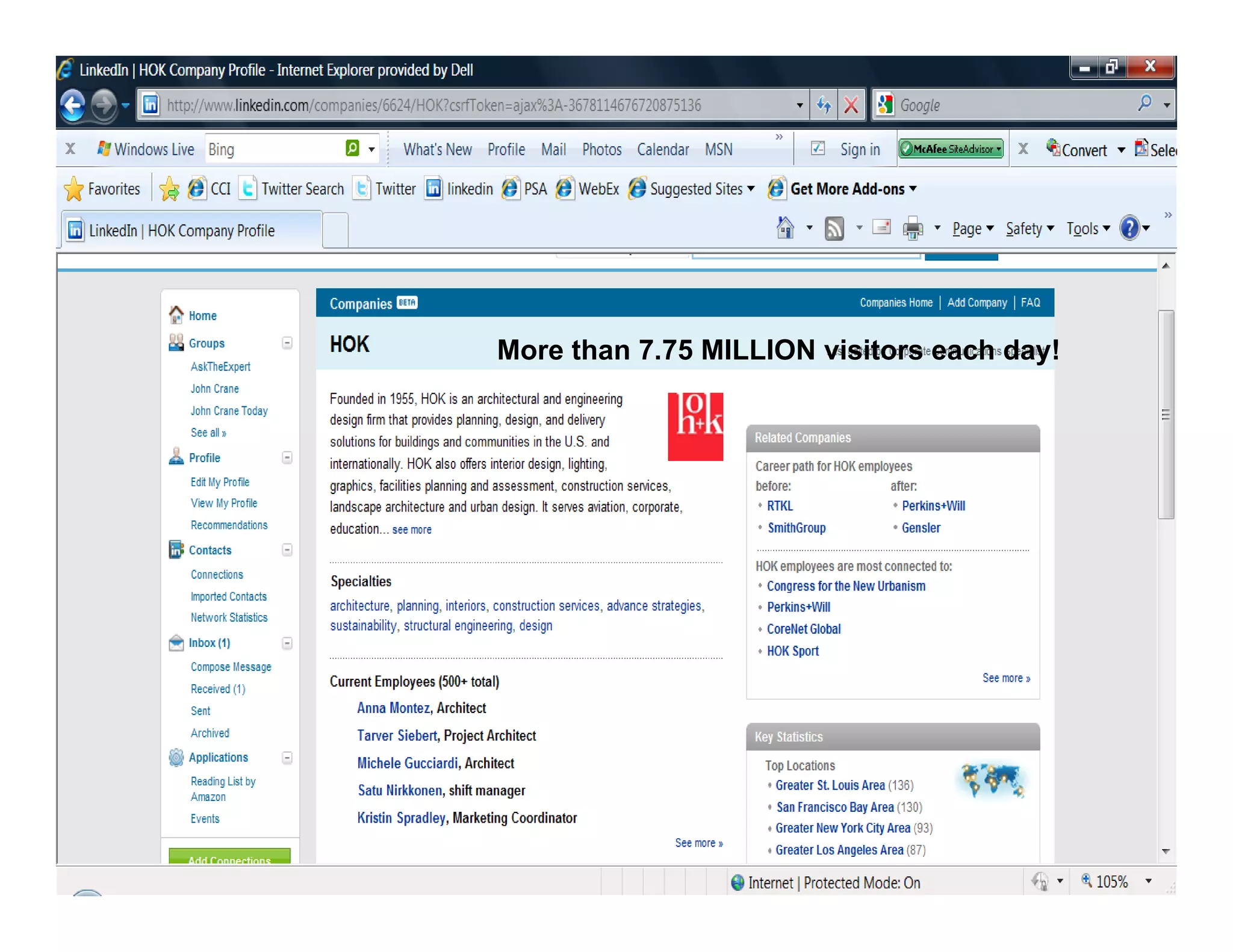Collapse the Inbox section in sidebar
Viewport: 1233px width, 952px height.
(287, 643)
